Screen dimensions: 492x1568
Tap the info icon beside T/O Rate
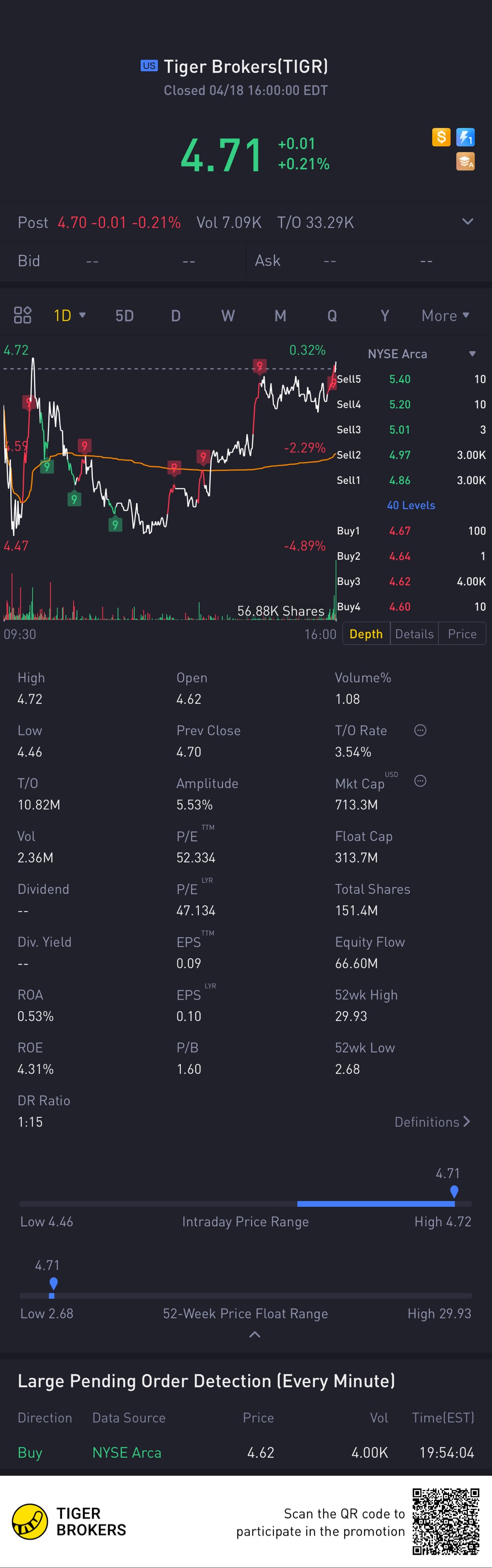420,730
